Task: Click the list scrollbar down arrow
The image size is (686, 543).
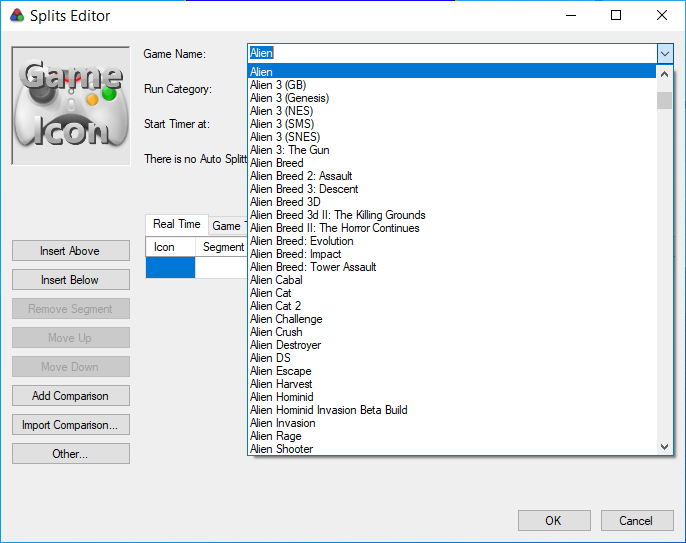Action: pyautogui.click(x=664, y=446)
